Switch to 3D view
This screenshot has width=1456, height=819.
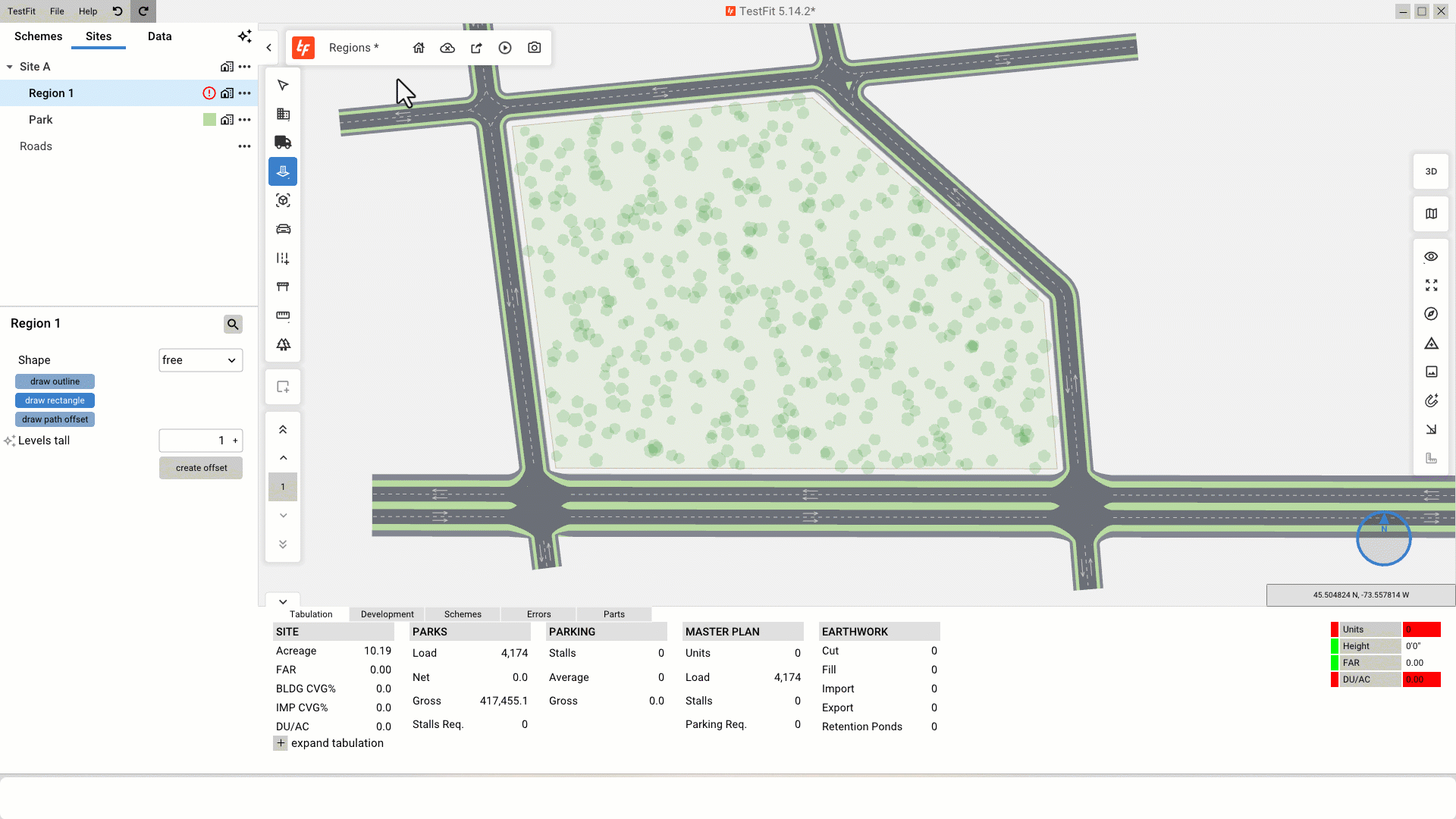pyautogui.click(x=1431, y=171)
